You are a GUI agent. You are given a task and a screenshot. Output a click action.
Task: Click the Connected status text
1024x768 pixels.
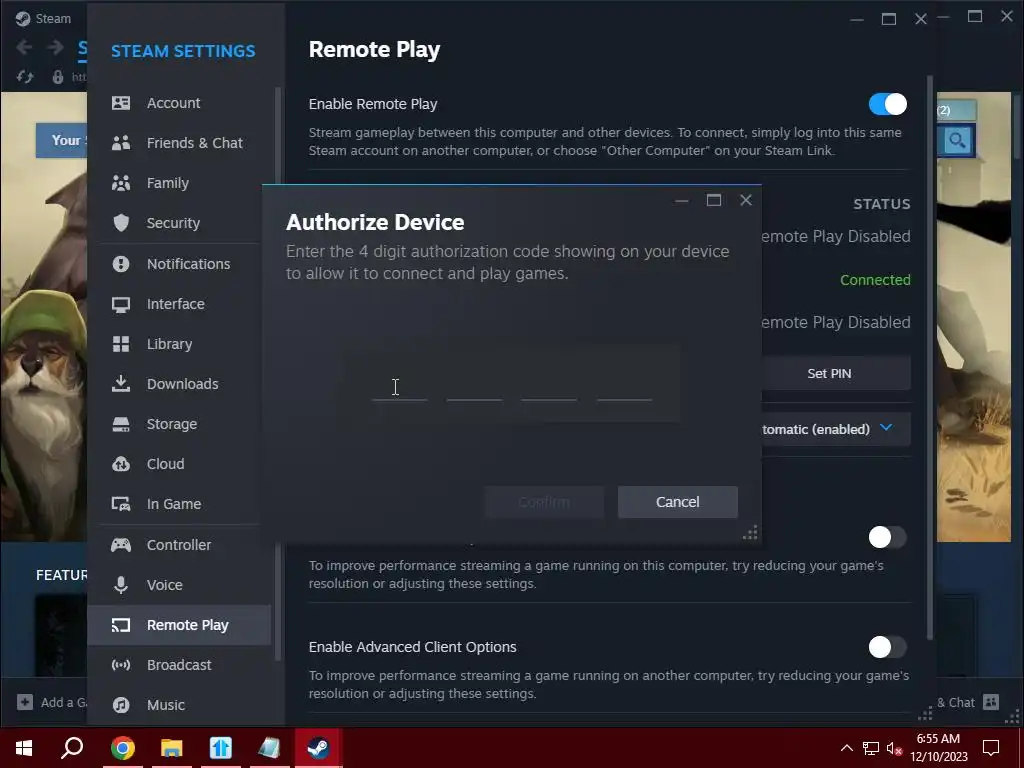pyautogui.click(x=875, y=280)
